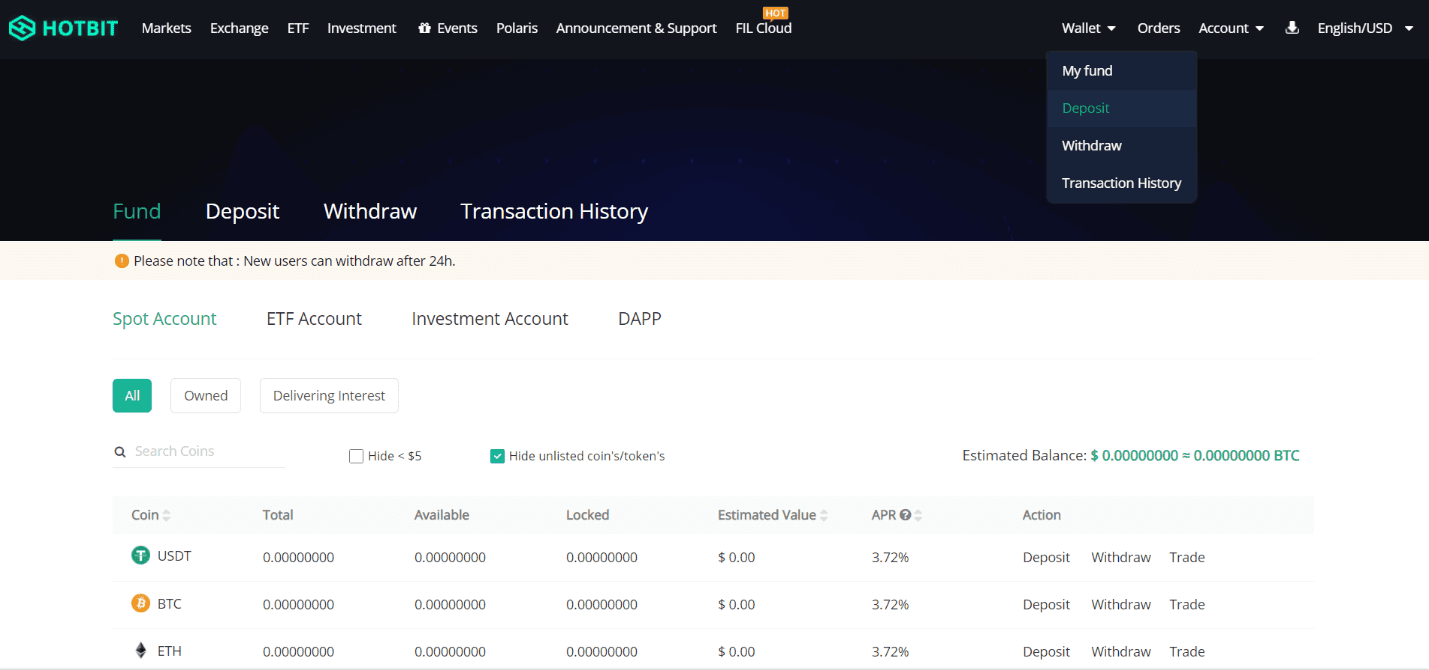Select DAPP tab

tap(640, 319)
